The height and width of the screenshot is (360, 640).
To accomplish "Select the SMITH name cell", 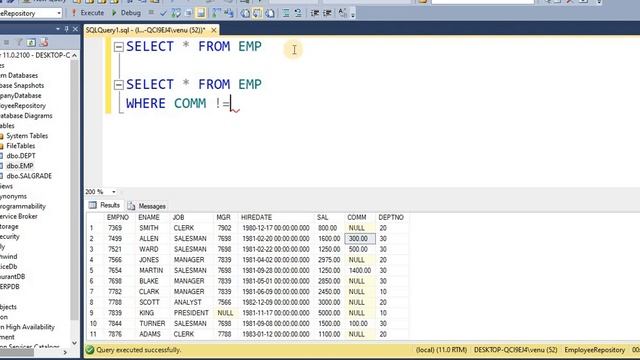I will [x=153, y=228].
